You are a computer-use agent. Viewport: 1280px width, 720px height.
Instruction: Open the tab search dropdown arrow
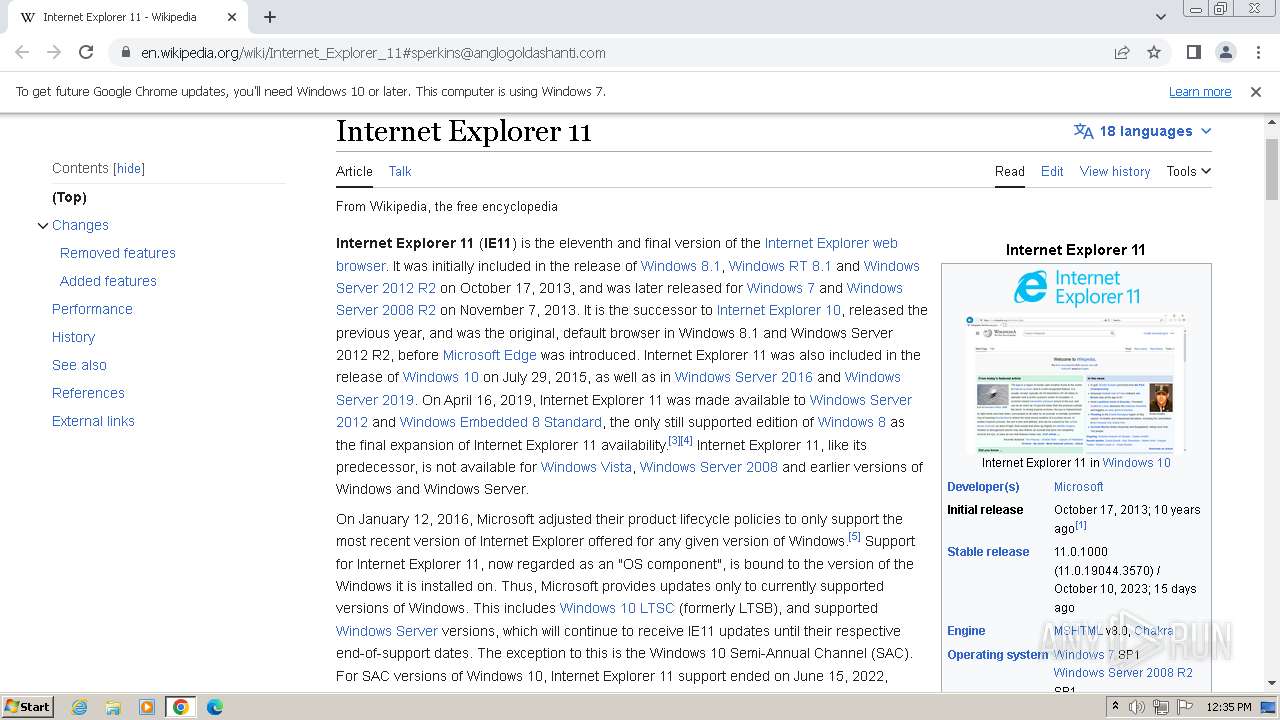coord(1161,17)
